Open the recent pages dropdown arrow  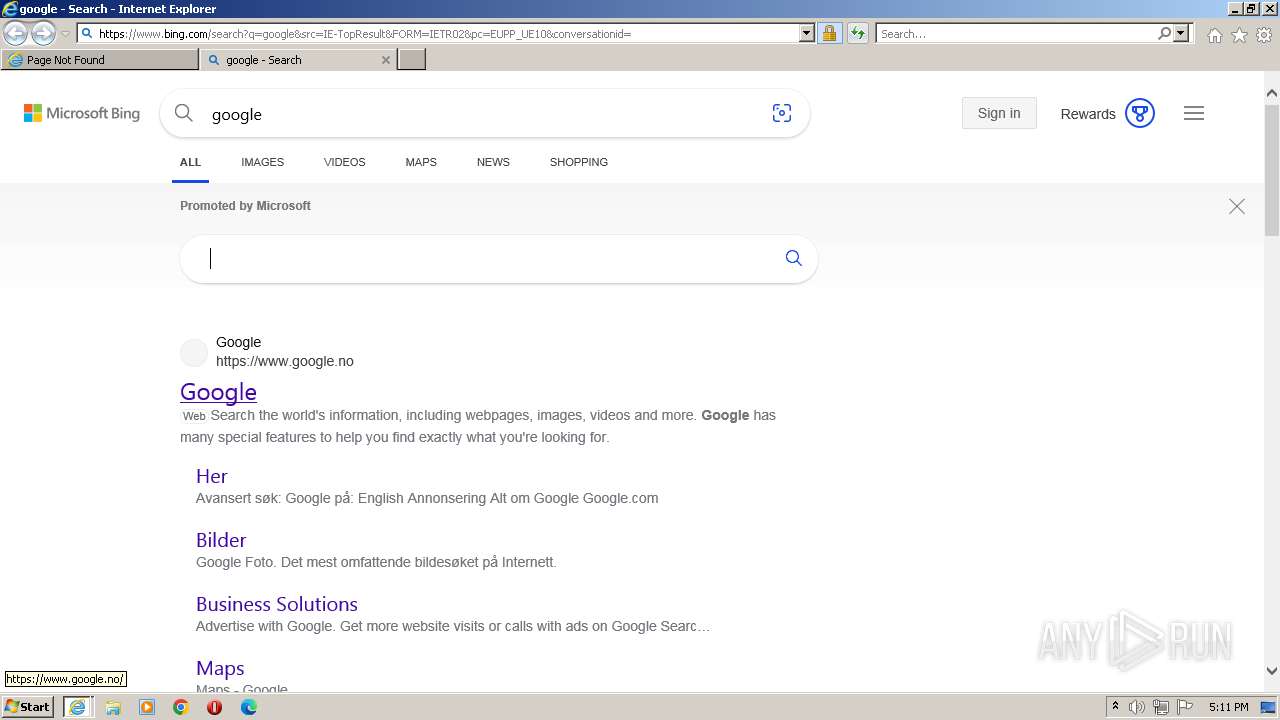[x=65, y=34]
